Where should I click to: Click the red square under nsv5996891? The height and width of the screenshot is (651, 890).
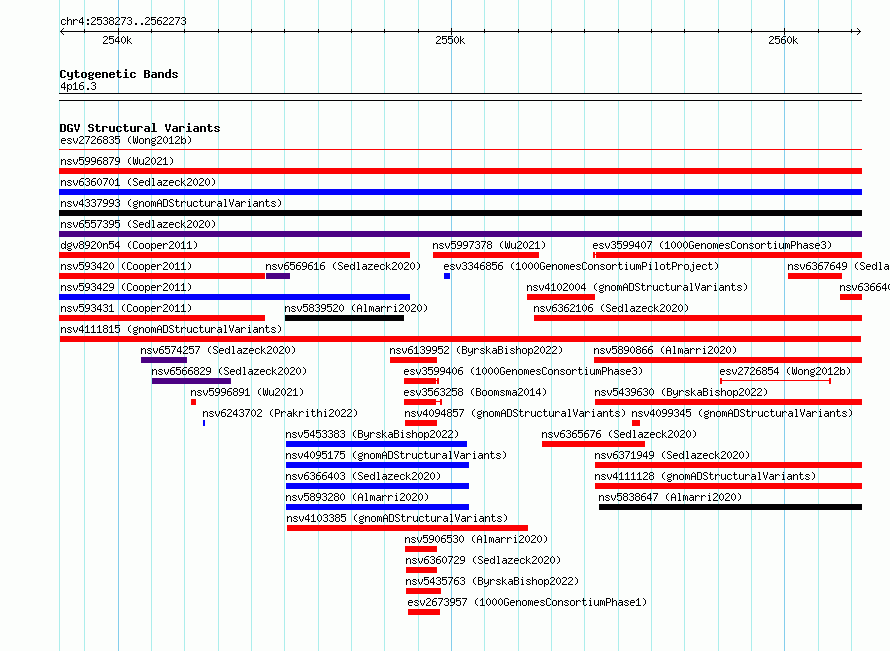(x=194, y=402)
